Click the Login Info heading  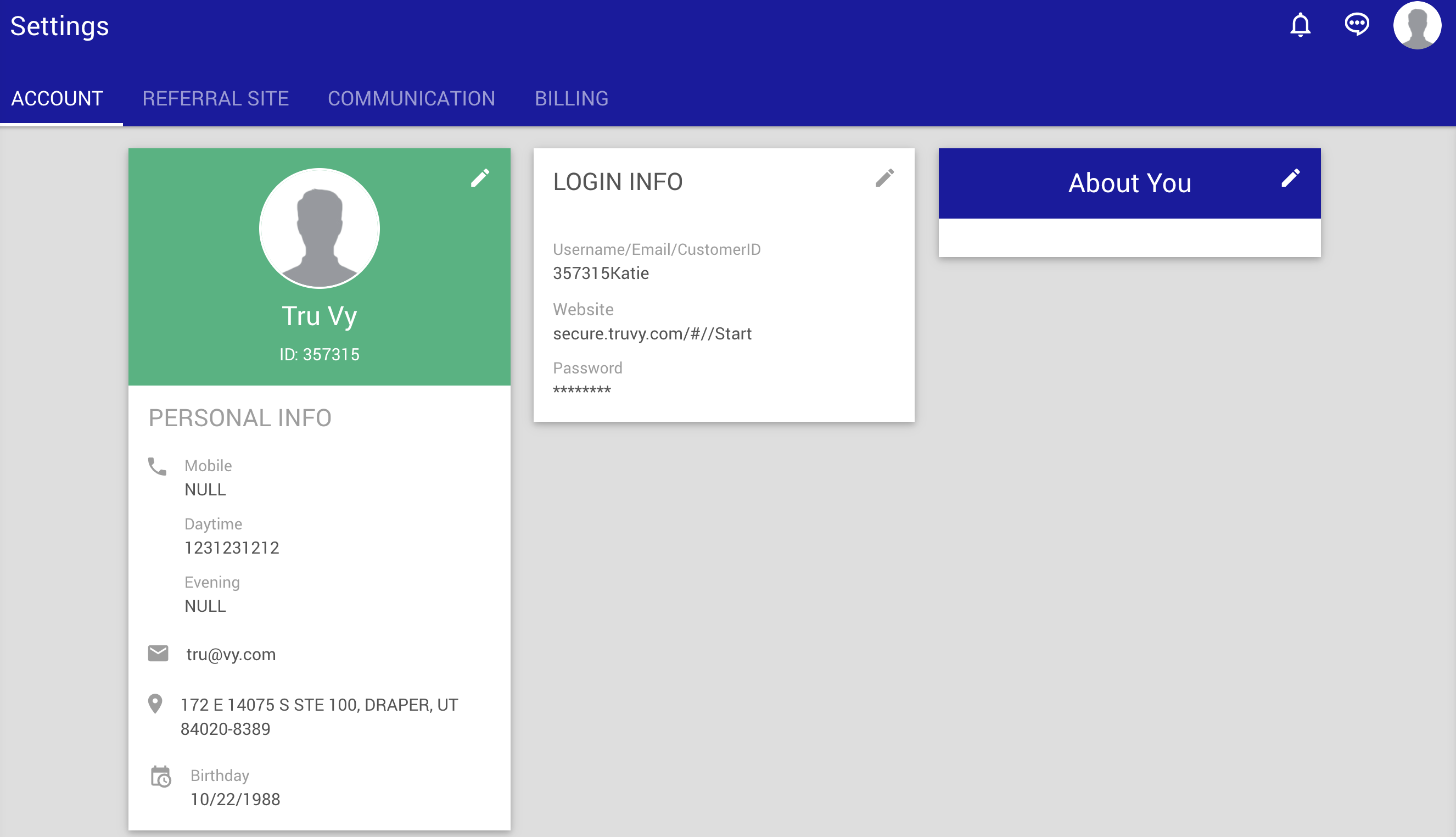click(x=618, y=182)
